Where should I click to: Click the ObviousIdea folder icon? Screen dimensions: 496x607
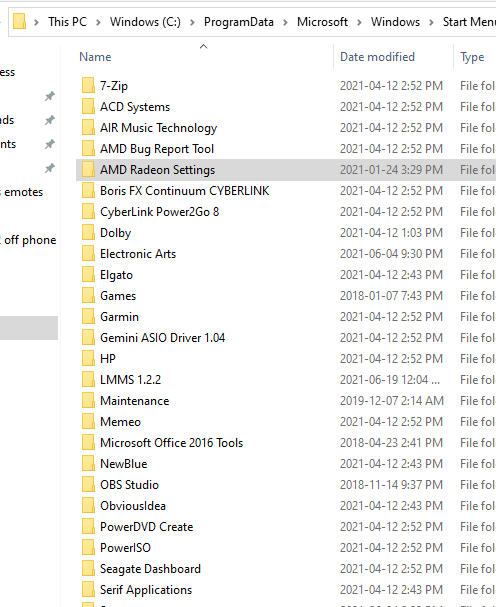coord(88,506)
